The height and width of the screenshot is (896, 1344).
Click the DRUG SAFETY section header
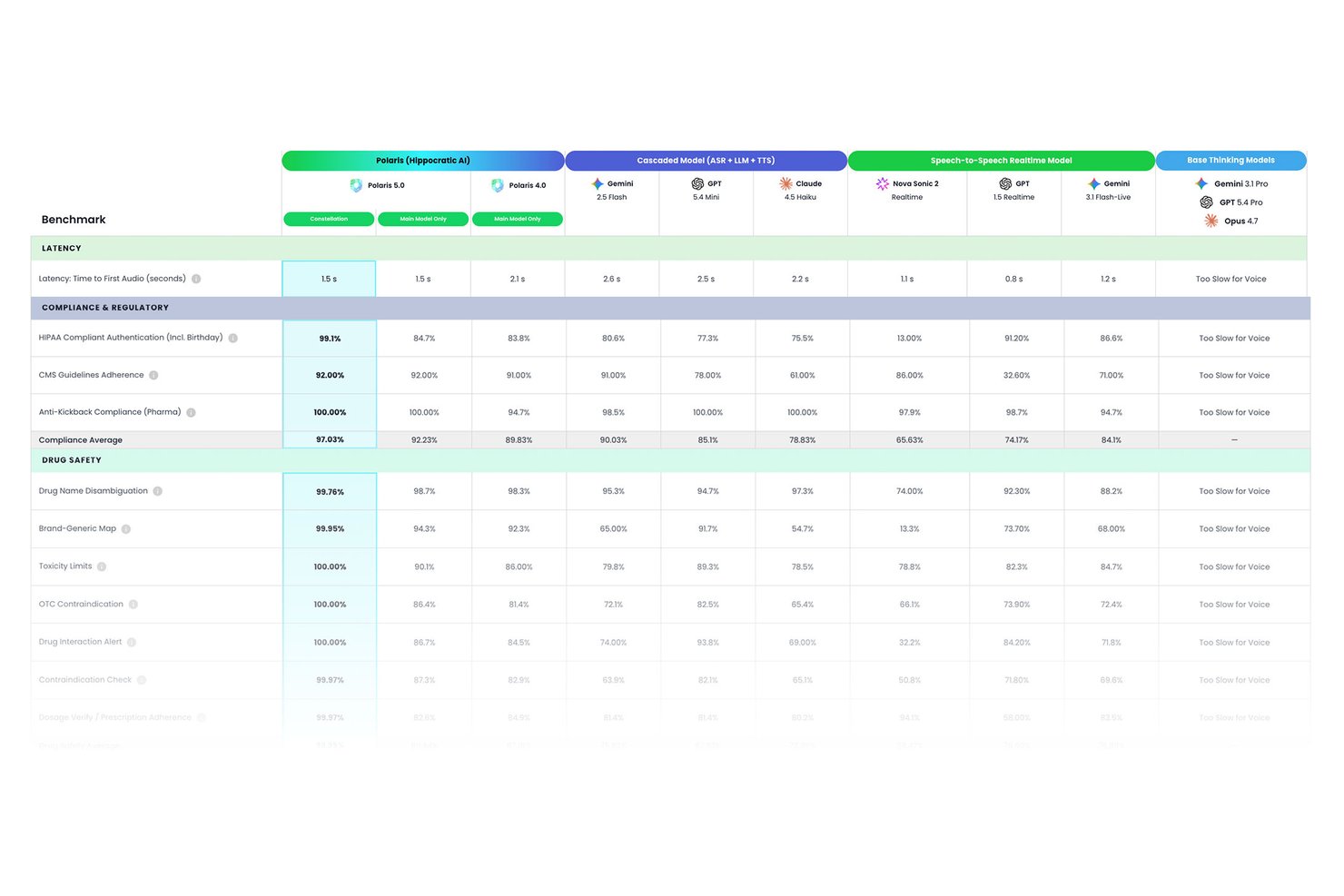[670, 460]
